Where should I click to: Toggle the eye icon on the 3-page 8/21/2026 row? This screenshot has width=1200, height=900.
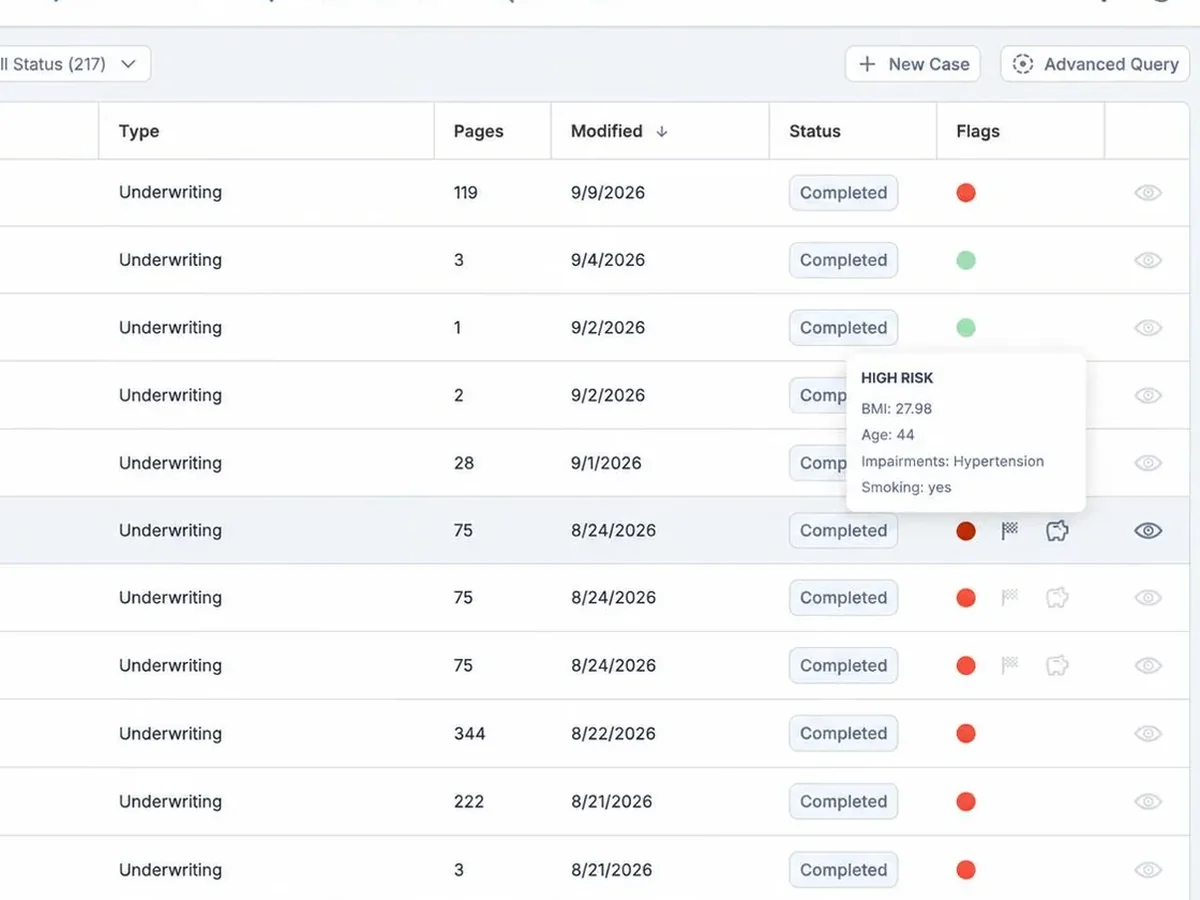click(x=1148, y=870)
